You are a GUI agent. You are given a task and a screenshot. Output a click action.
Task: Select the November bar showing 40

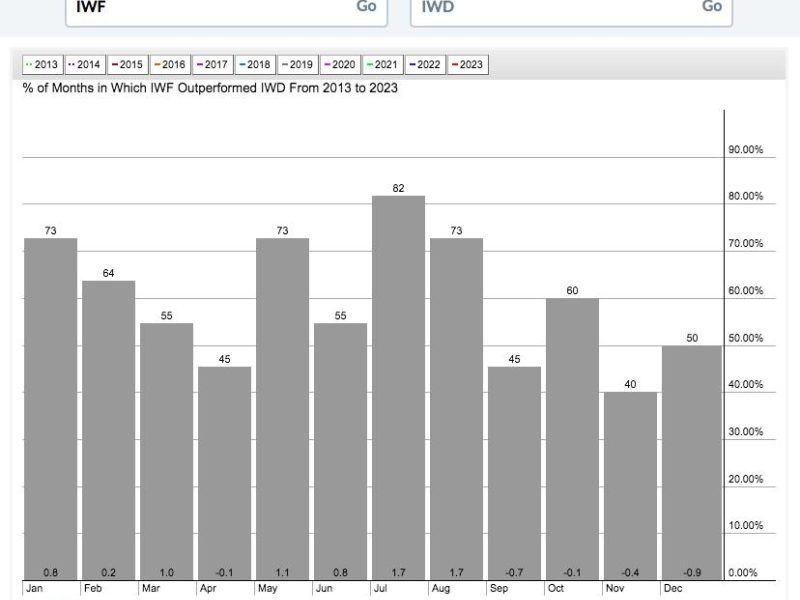pyautogui.click(x=631, y=486)
